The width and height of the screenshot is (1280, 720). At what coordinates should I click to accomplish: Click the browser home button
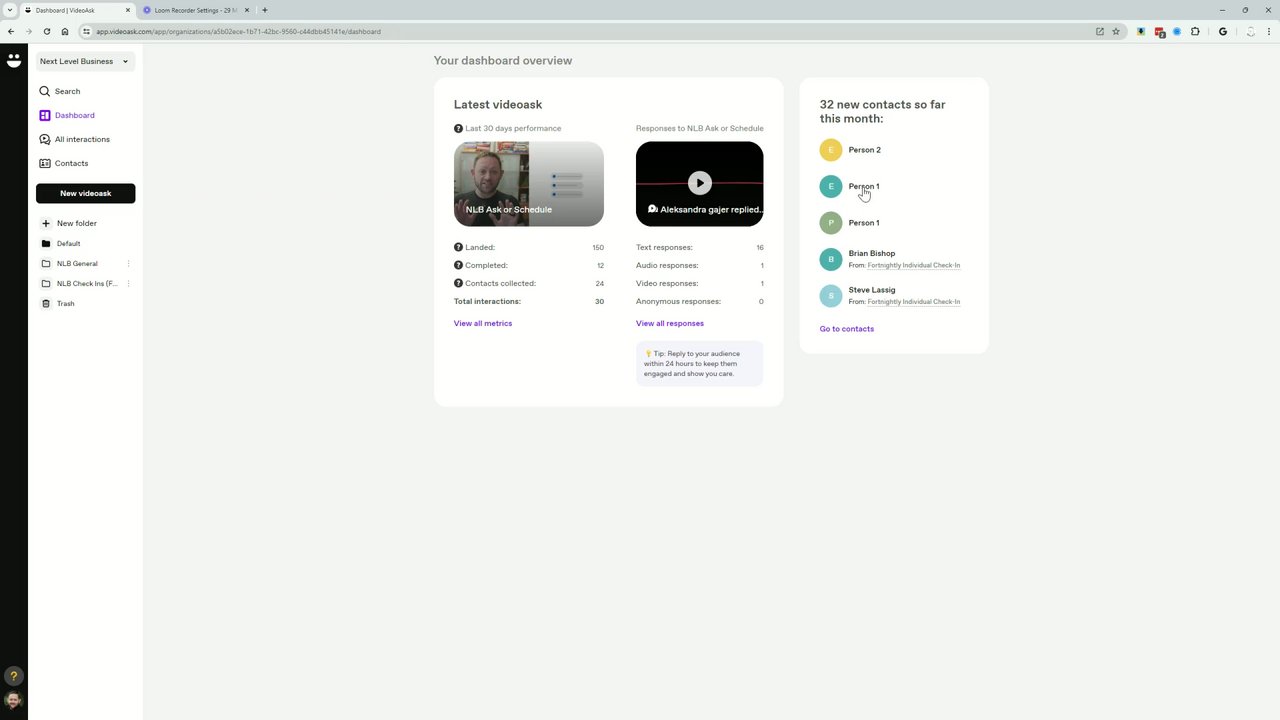coord(65,31)
